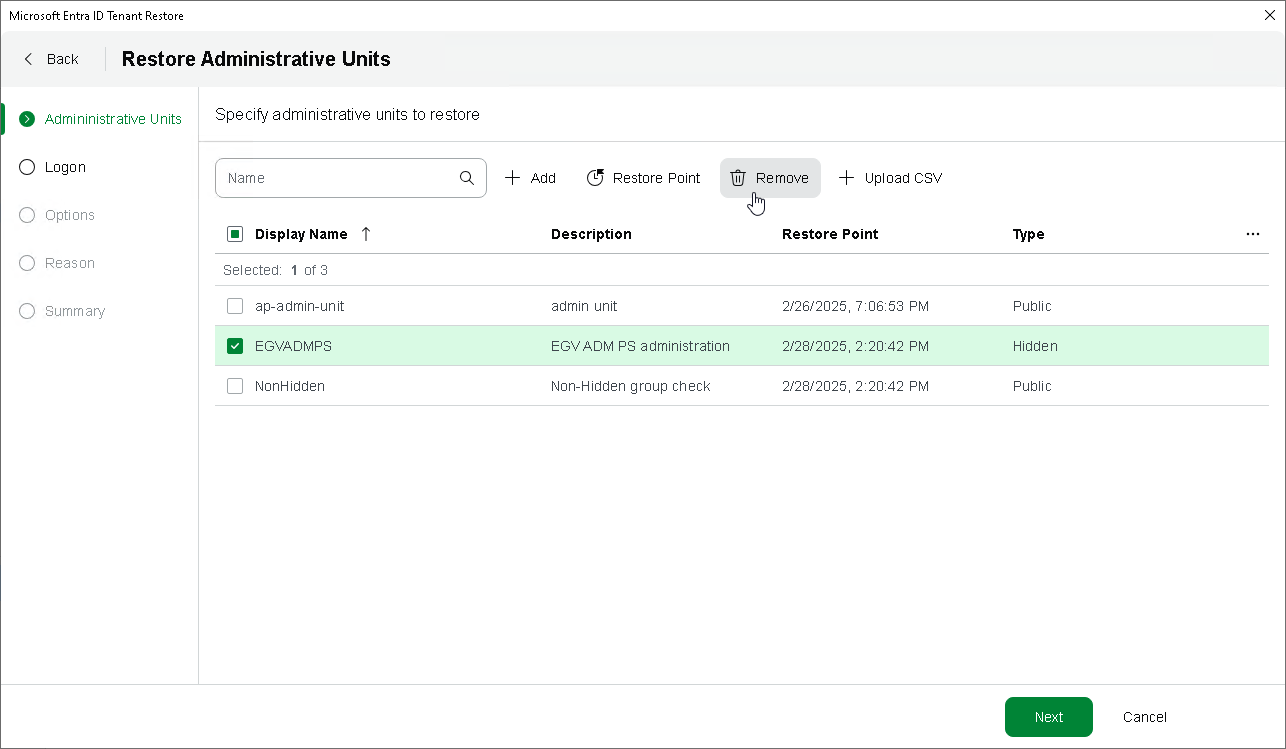This screenshot has width=1286, height=749.
Task: Click the back arrow icon
Action: 29,59
